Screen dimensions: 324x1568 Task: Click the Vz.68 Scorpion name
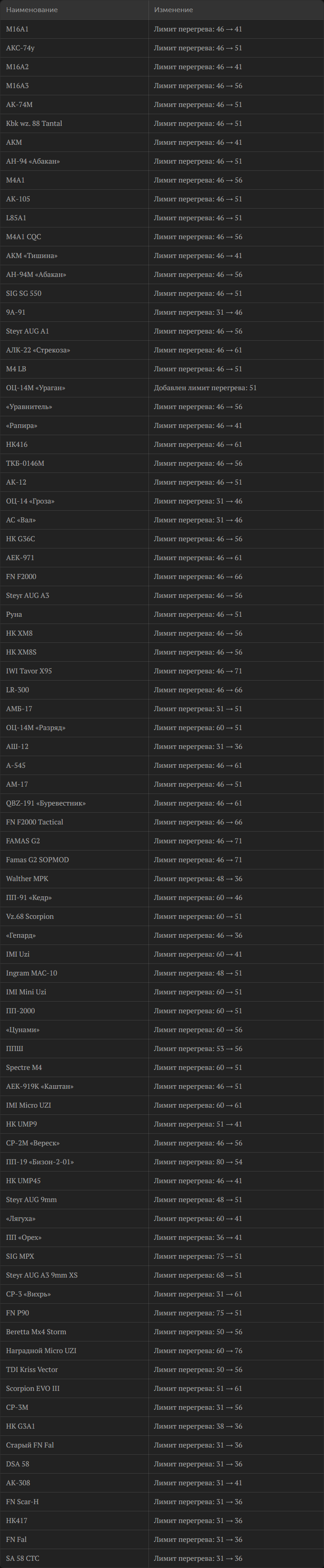coord(30,916)
